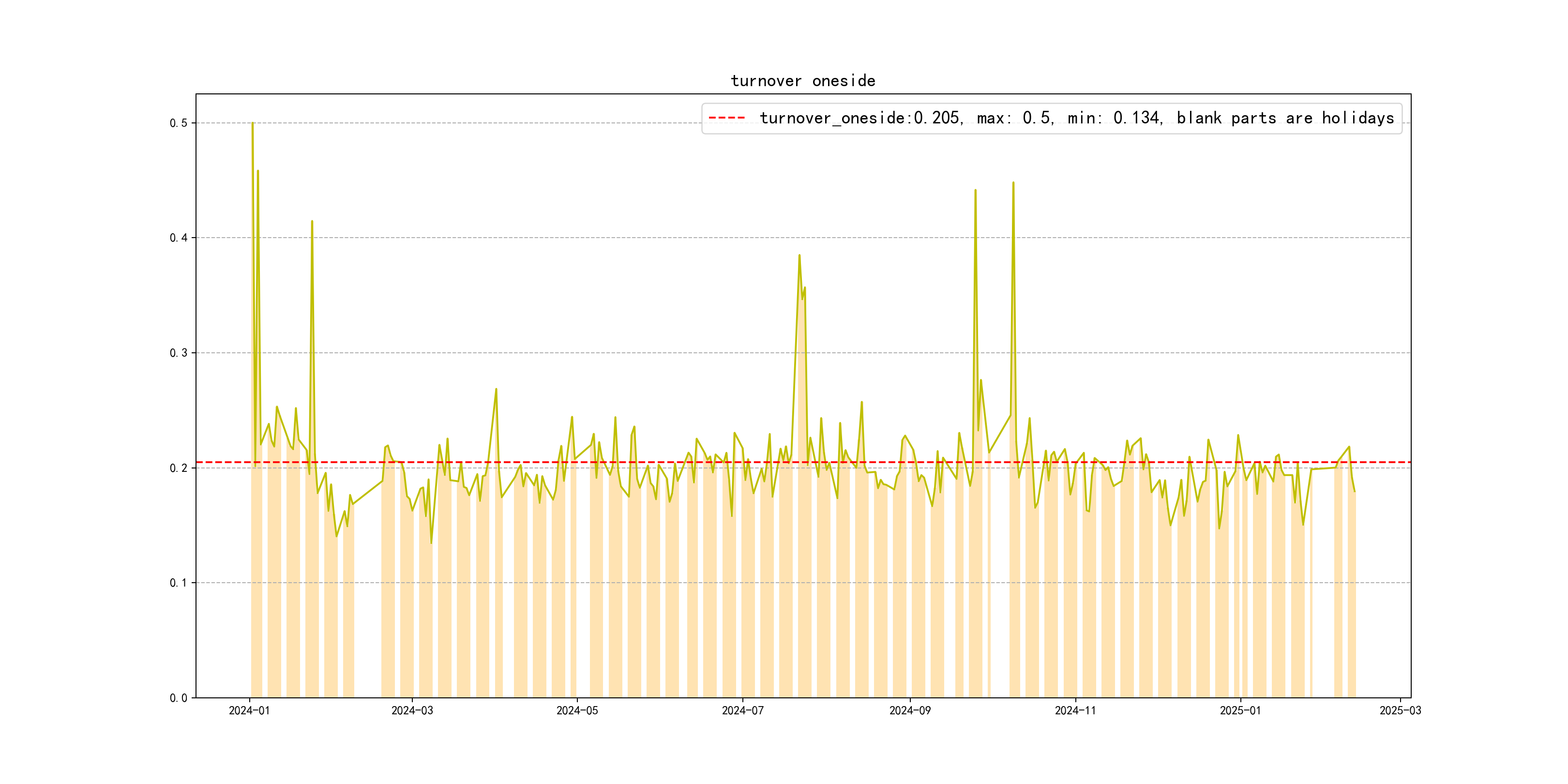
Task: Click the 2024-01 x-axis label
Action: 249,710
